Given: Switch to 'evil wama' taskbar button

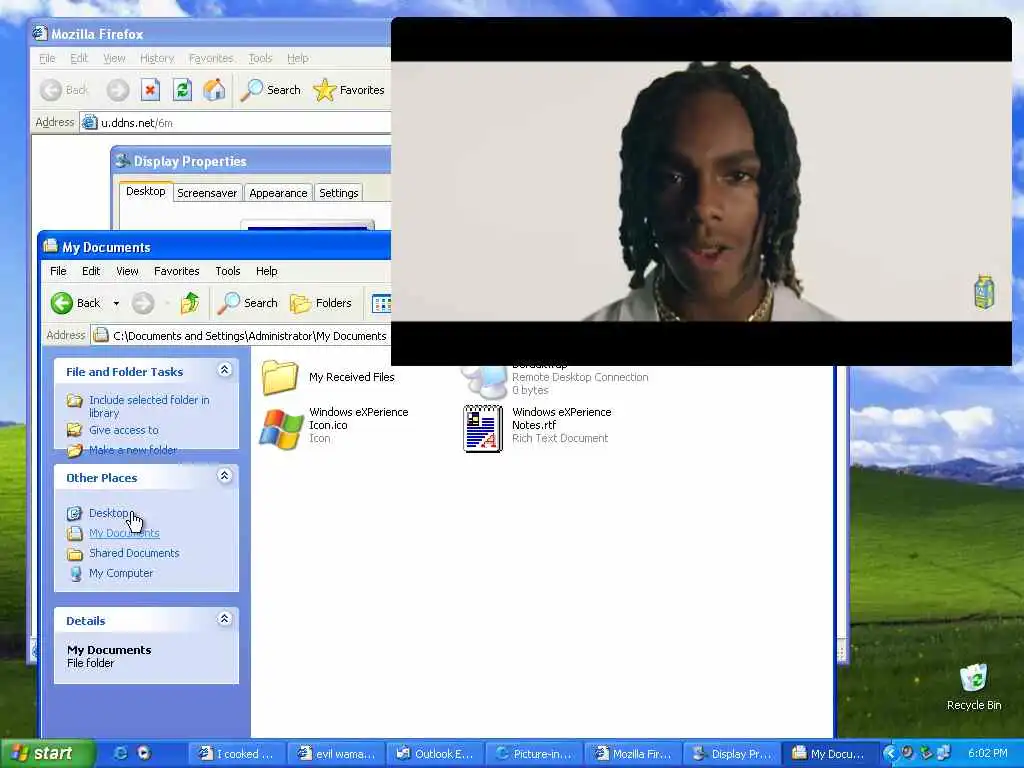Looking at the screenshot, I should coord(337,754).
